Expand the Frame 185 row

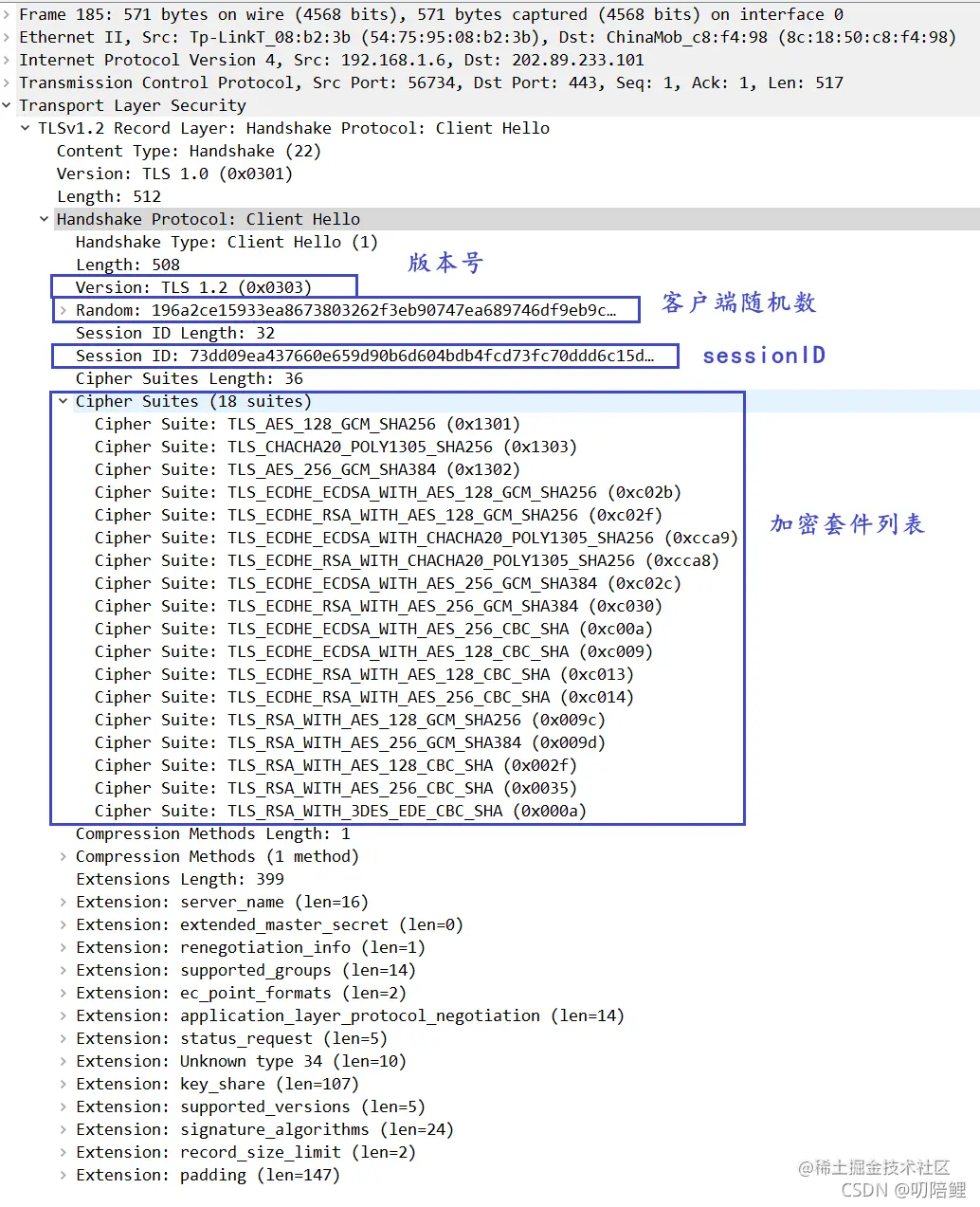[x=7, y=14]
